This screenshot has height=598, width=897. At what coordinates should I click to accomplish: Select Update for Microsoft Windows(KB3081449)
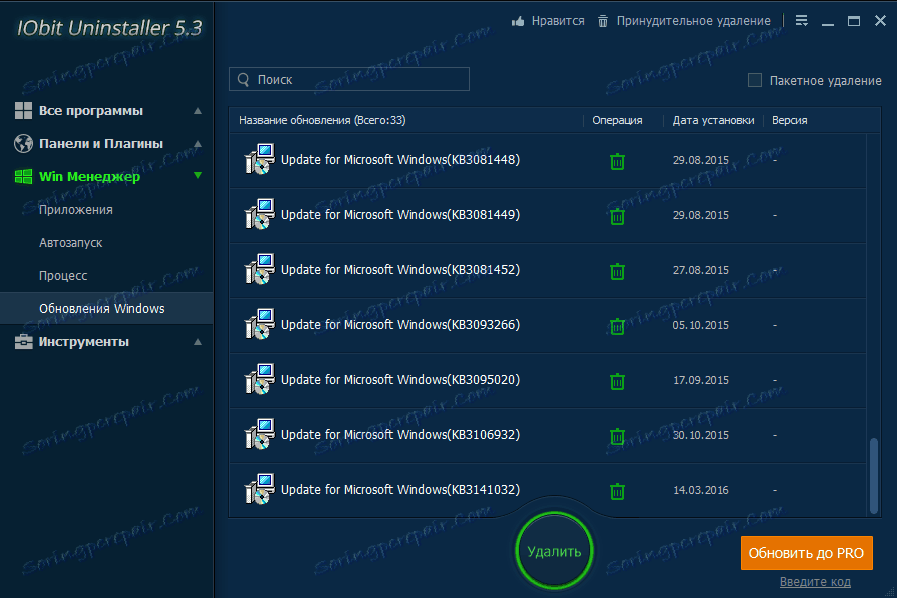click(x=400, y=215)
